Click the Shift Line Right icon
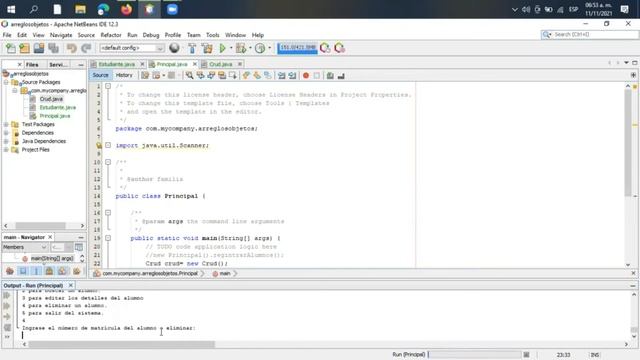The image size is (640, 360). tap(292, 76)
